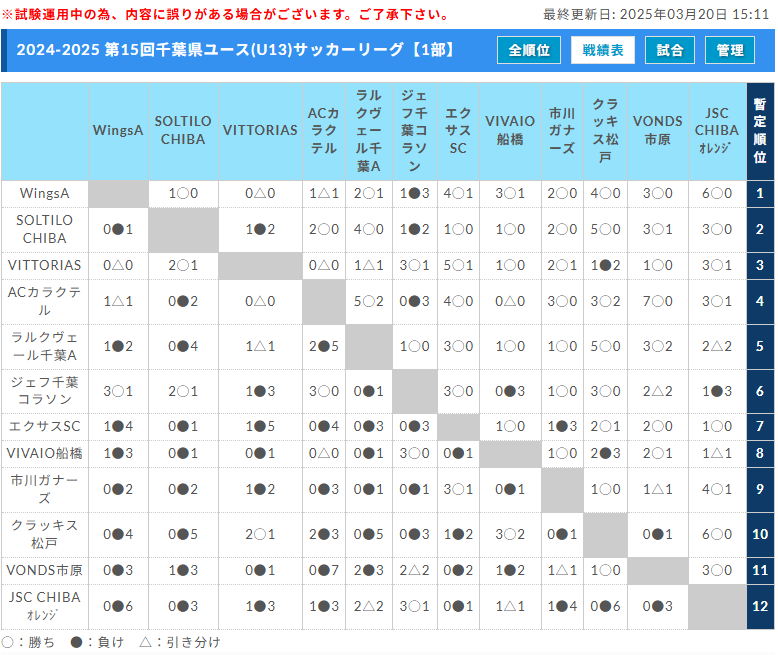Click SOLTILO CHIBA vs VITTORIAS 1●2 result
This screenshot has height=655, width=778.
point(260,229)
